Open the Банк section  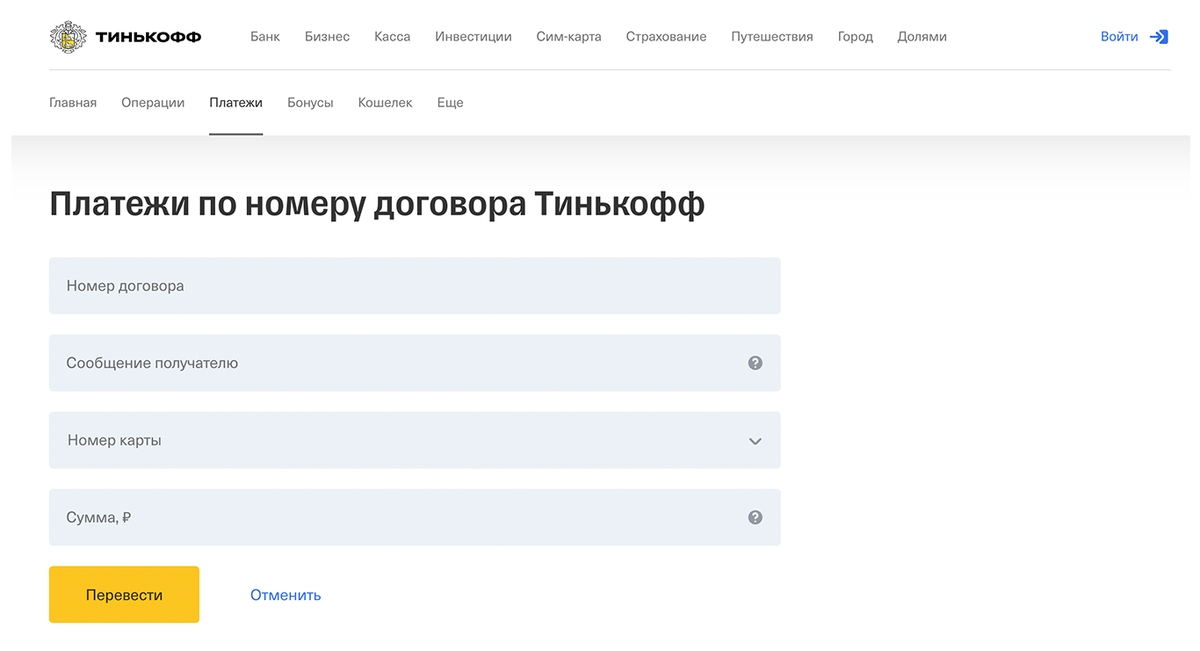tap(265, 37)
